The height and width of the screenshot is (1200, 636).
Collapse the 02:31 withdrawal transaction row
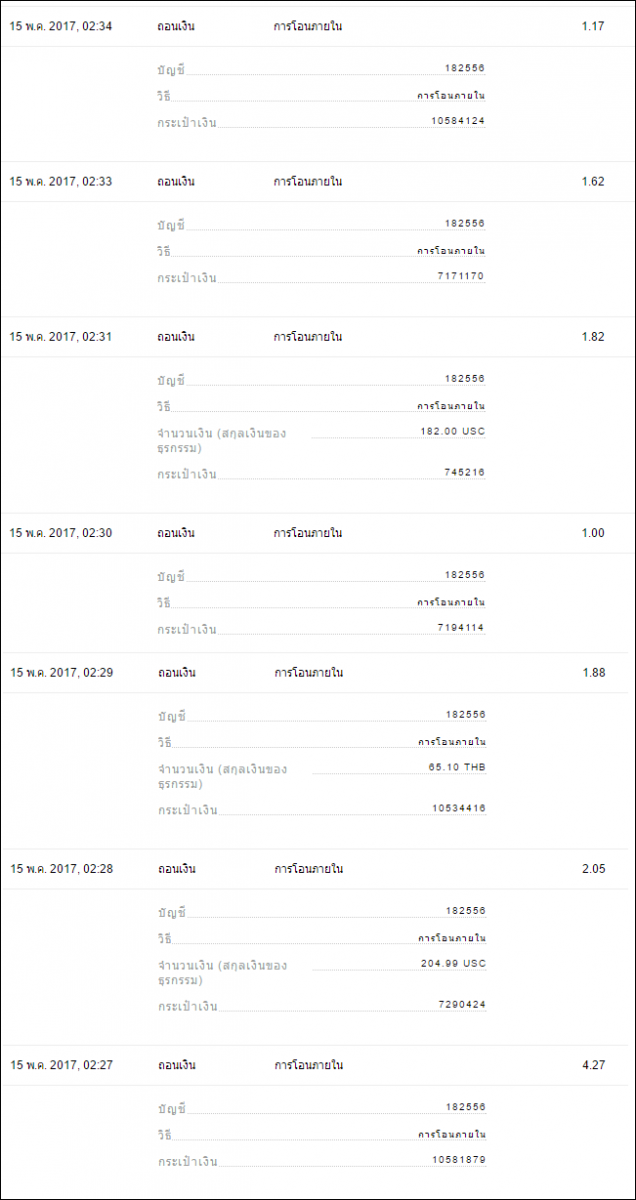[318, 337]
